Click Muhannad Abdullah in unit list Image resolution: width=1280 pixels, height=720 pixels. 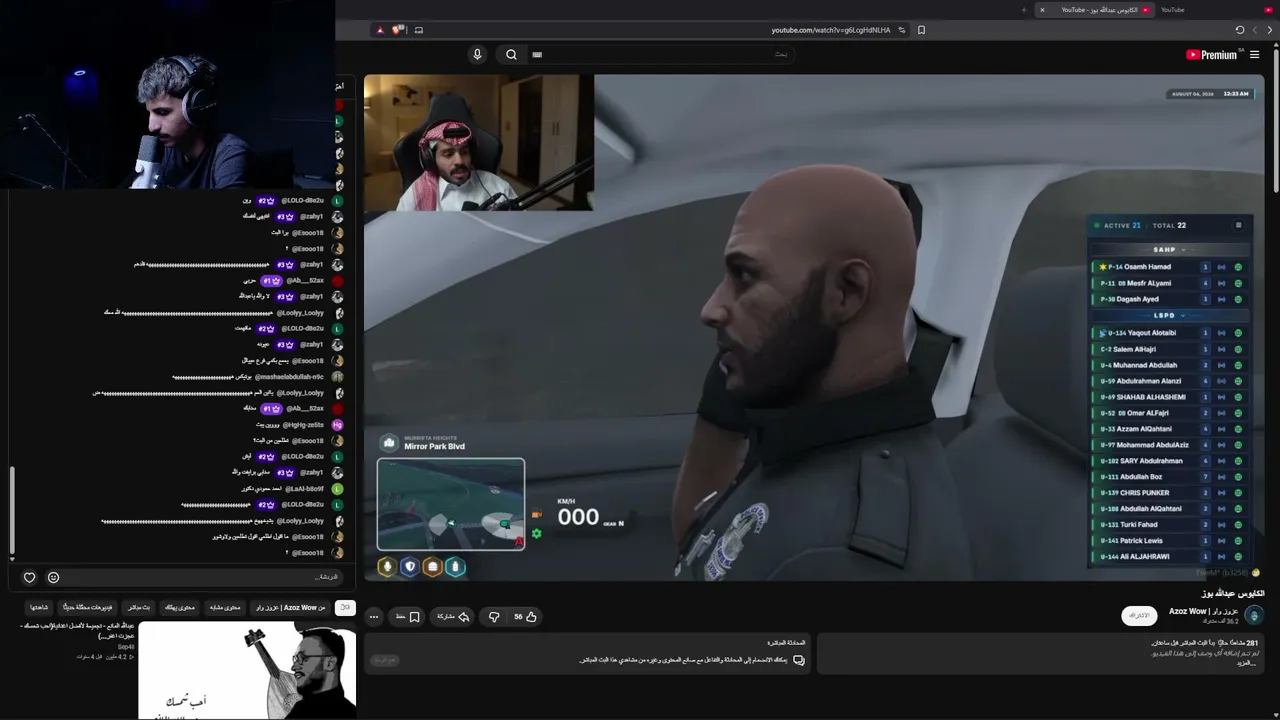click(x=1145, y=365)
